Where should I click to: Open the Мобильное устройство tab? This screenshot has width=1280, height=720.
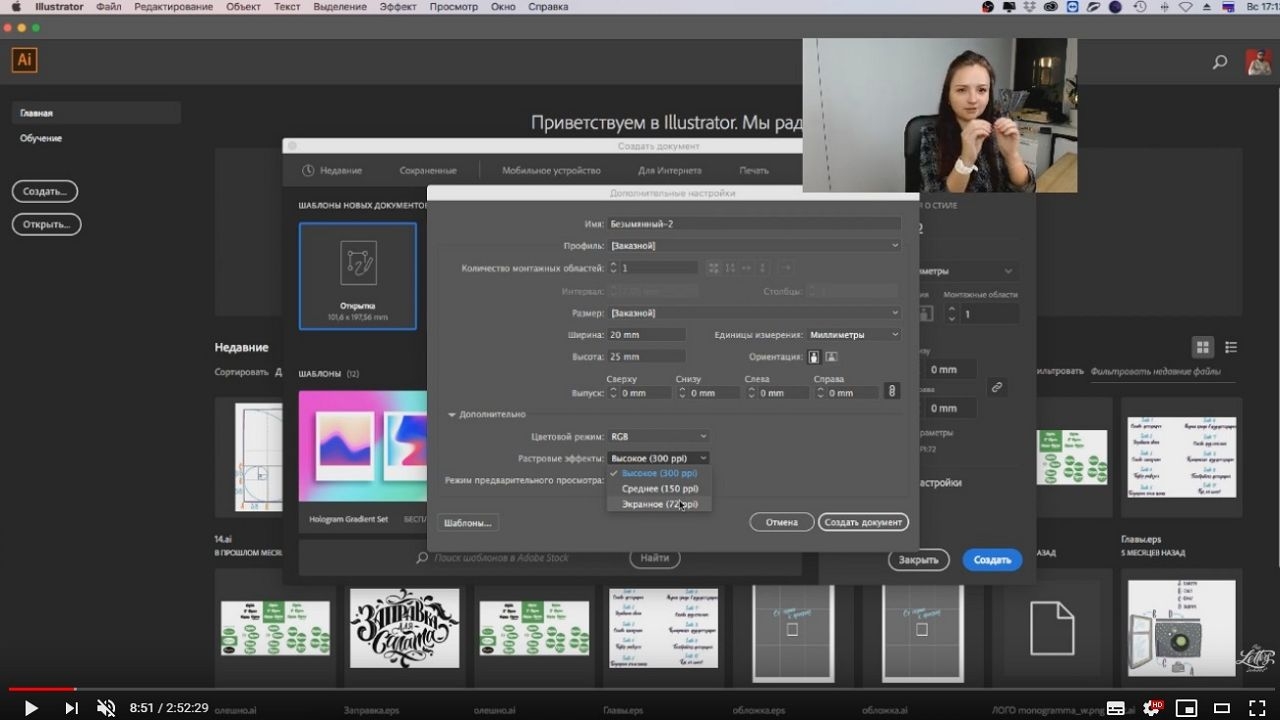click(551, 171)
